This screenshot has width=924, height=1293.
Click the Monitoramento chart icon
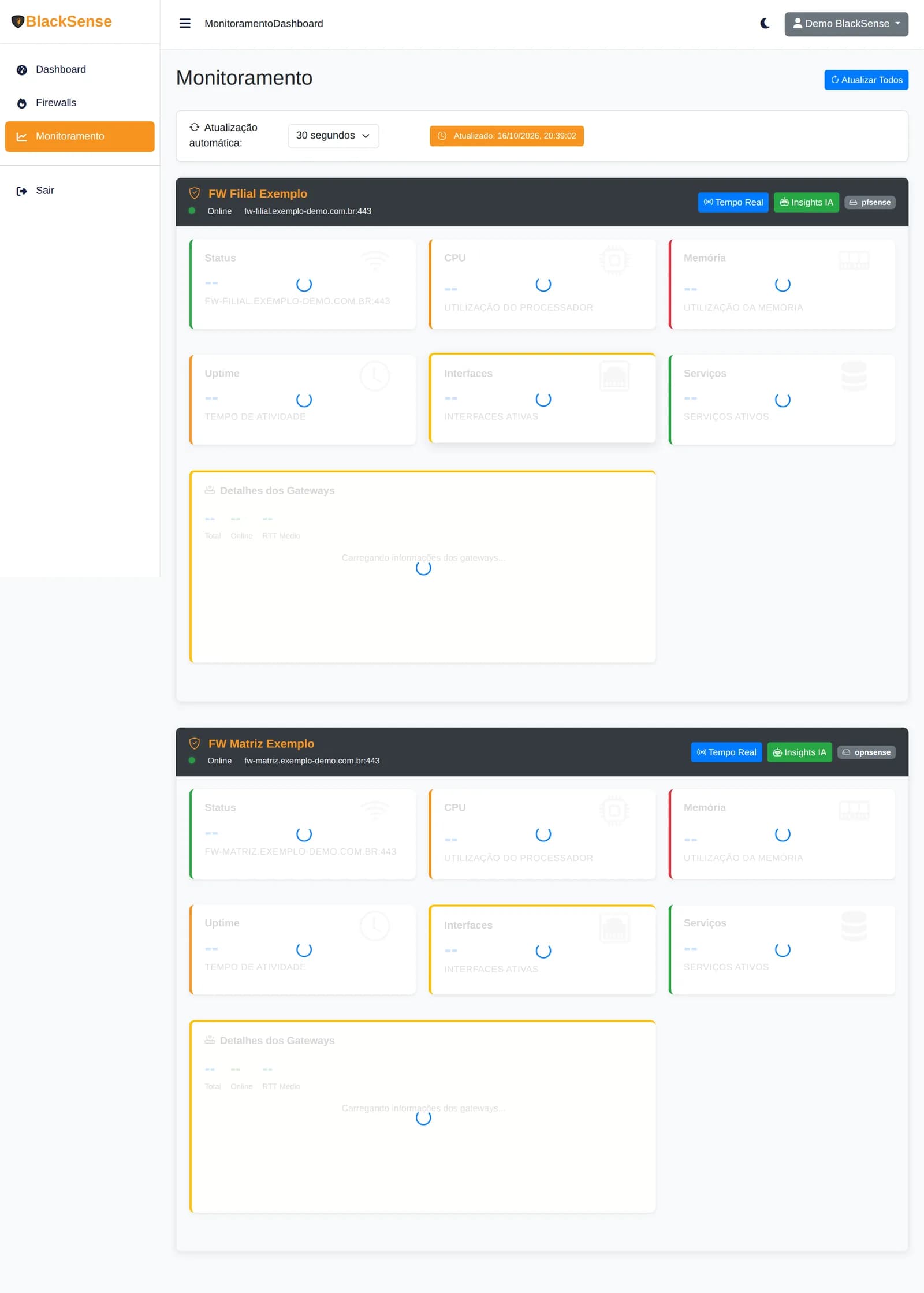tap(22, 137)
